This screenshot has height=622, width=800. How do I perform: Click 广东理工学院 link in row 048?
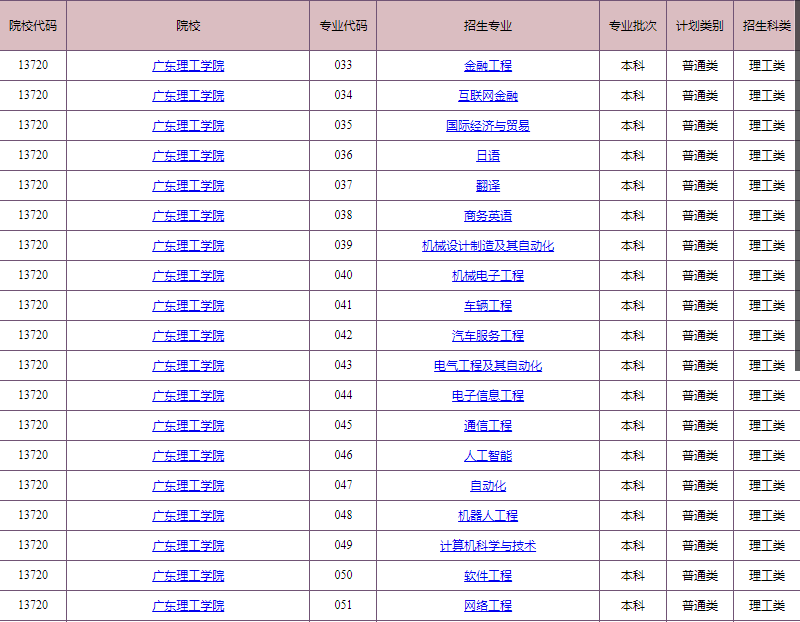188,516
